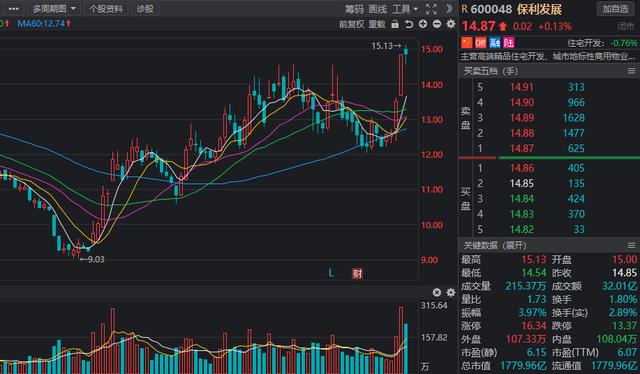Click the pink 陆 connect tag

coord(509,42)
